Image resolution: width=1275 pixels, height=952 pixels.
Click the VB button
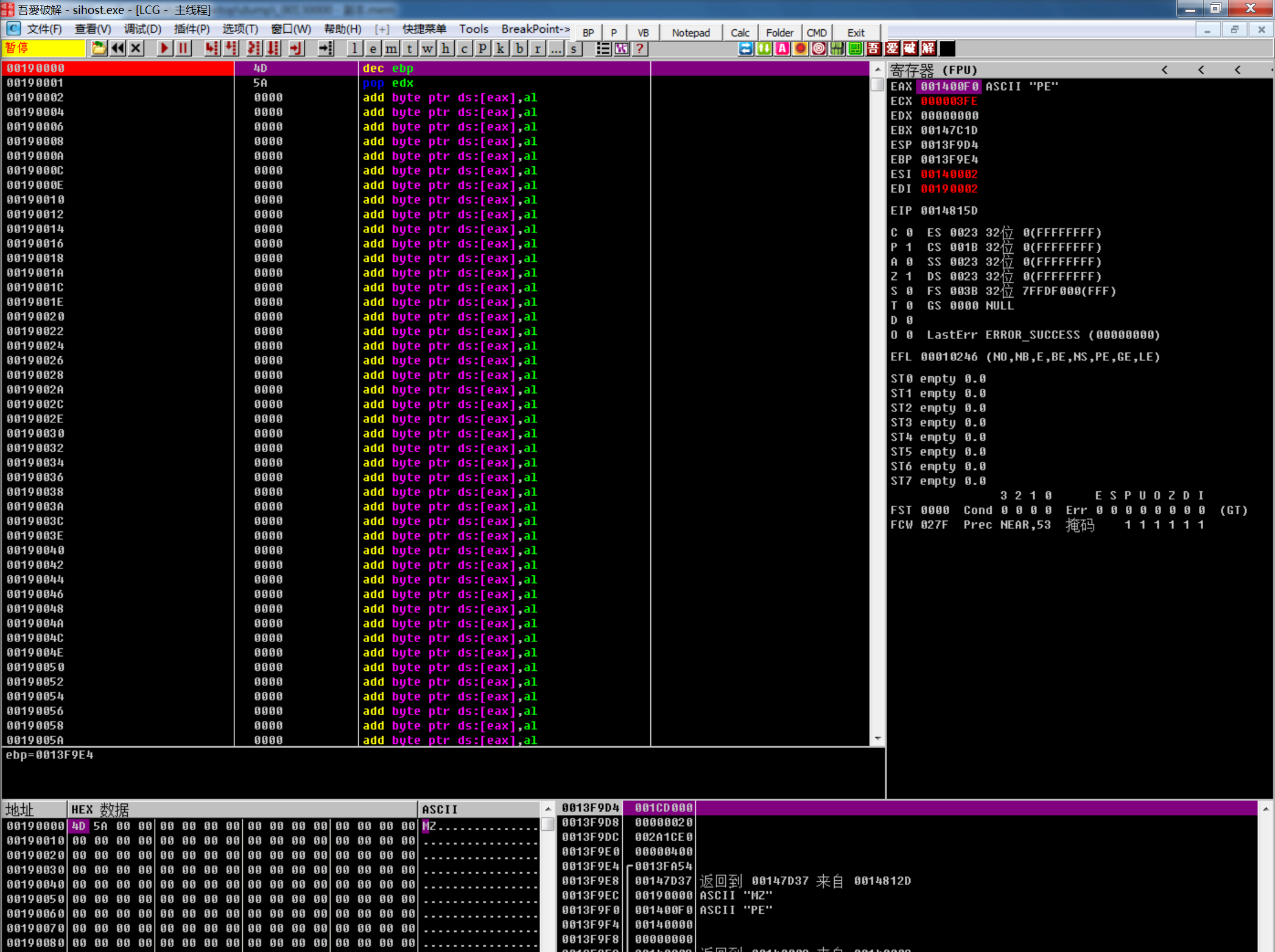click(643, 33)
